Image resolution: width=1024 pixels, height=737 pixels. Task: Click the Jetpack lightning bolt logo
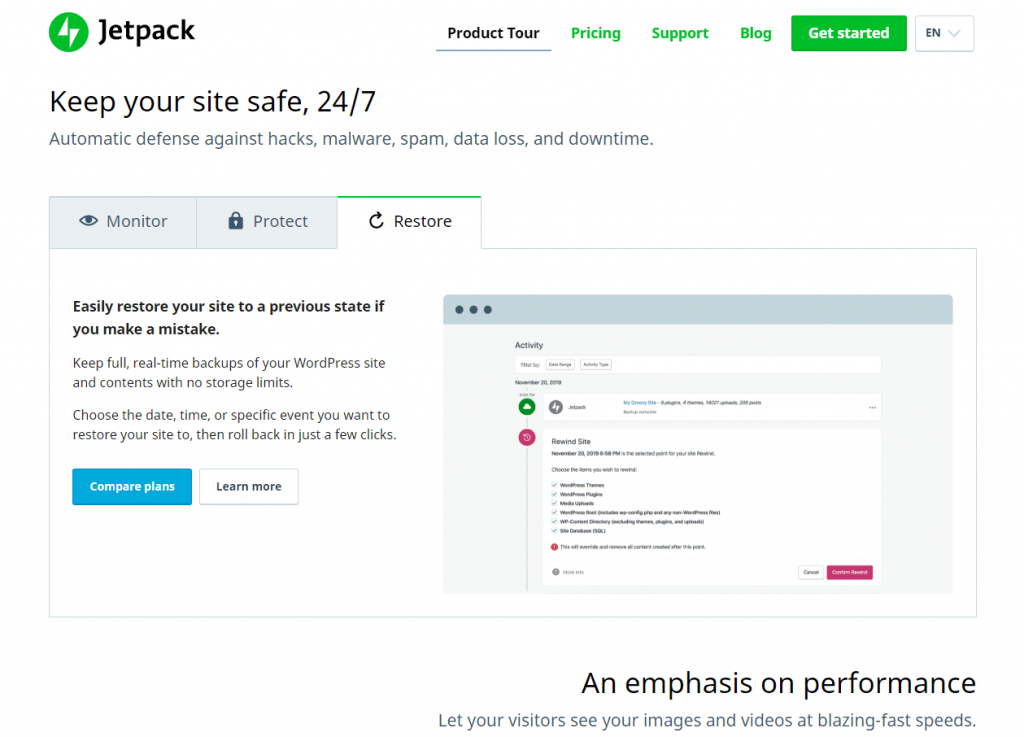coord(68,32)
